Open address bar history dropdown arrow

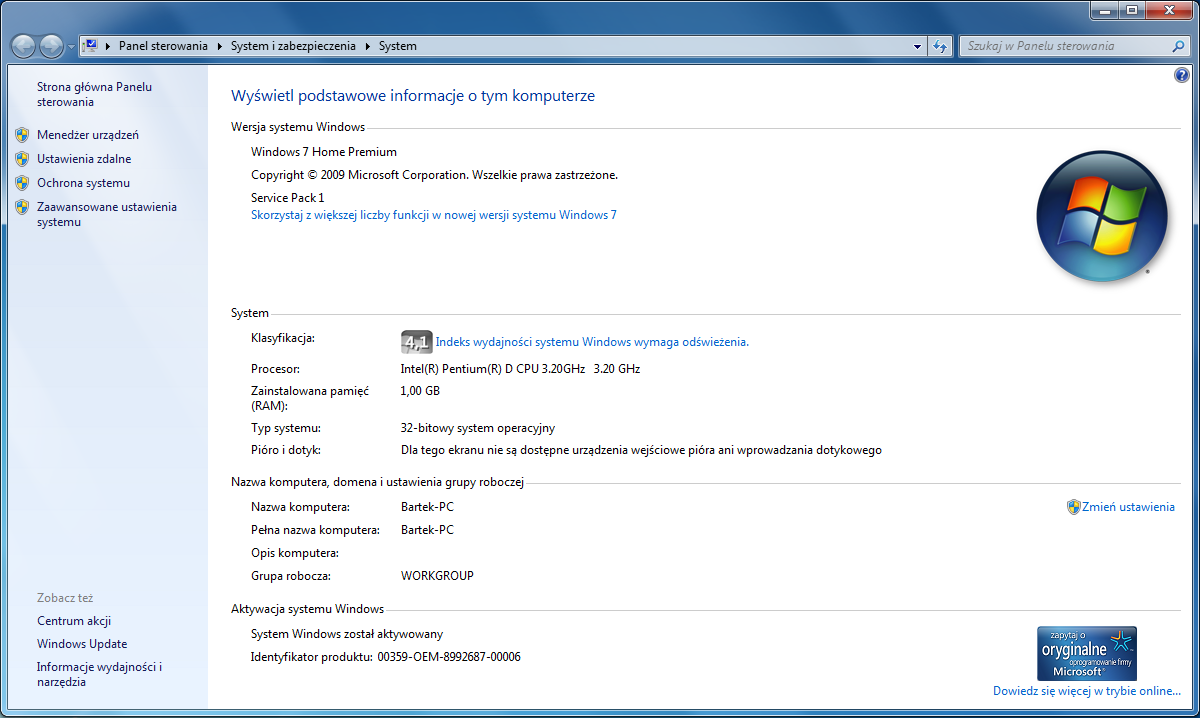918,46
